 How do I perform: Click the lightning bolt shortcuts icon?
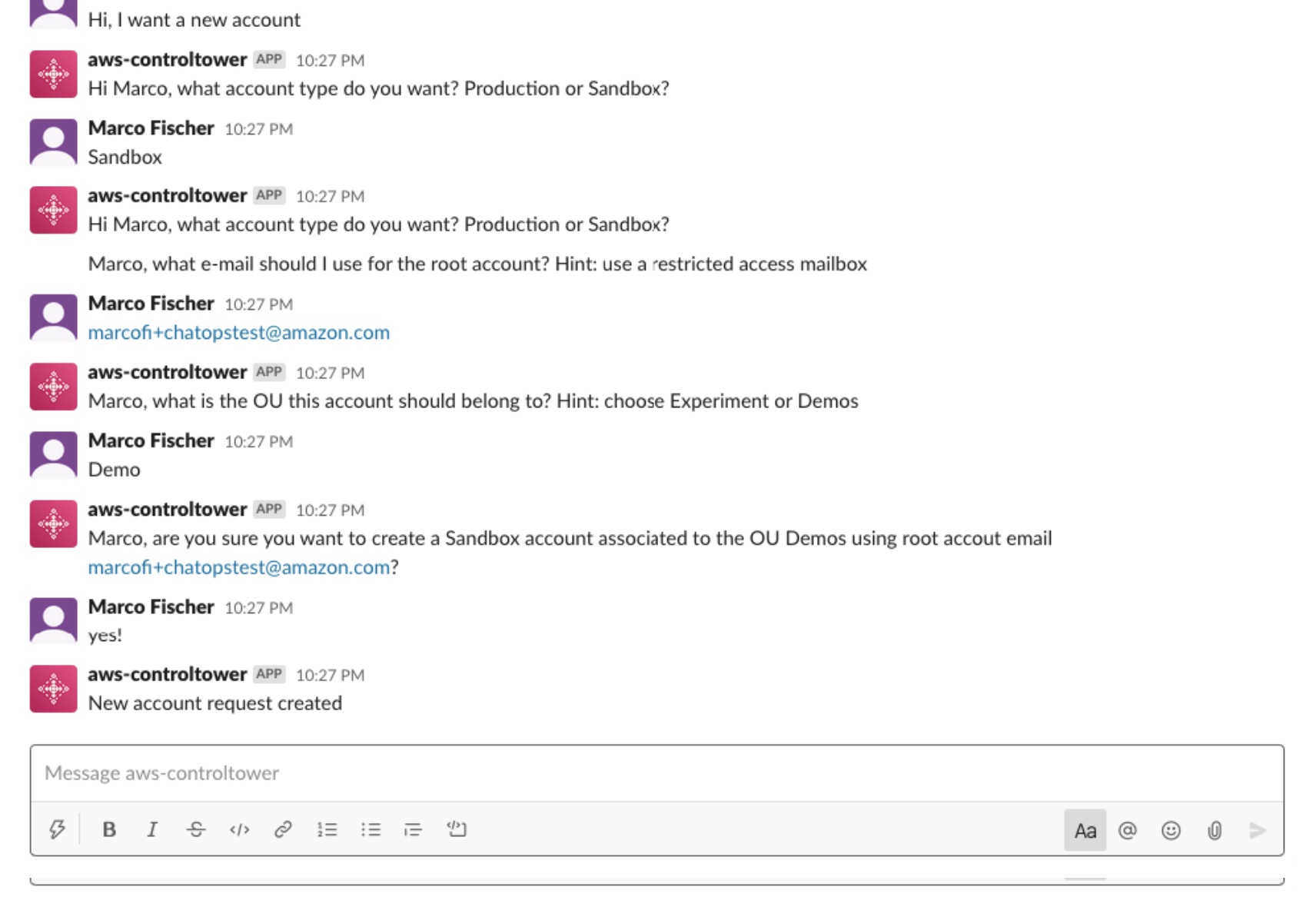[57, 829]
